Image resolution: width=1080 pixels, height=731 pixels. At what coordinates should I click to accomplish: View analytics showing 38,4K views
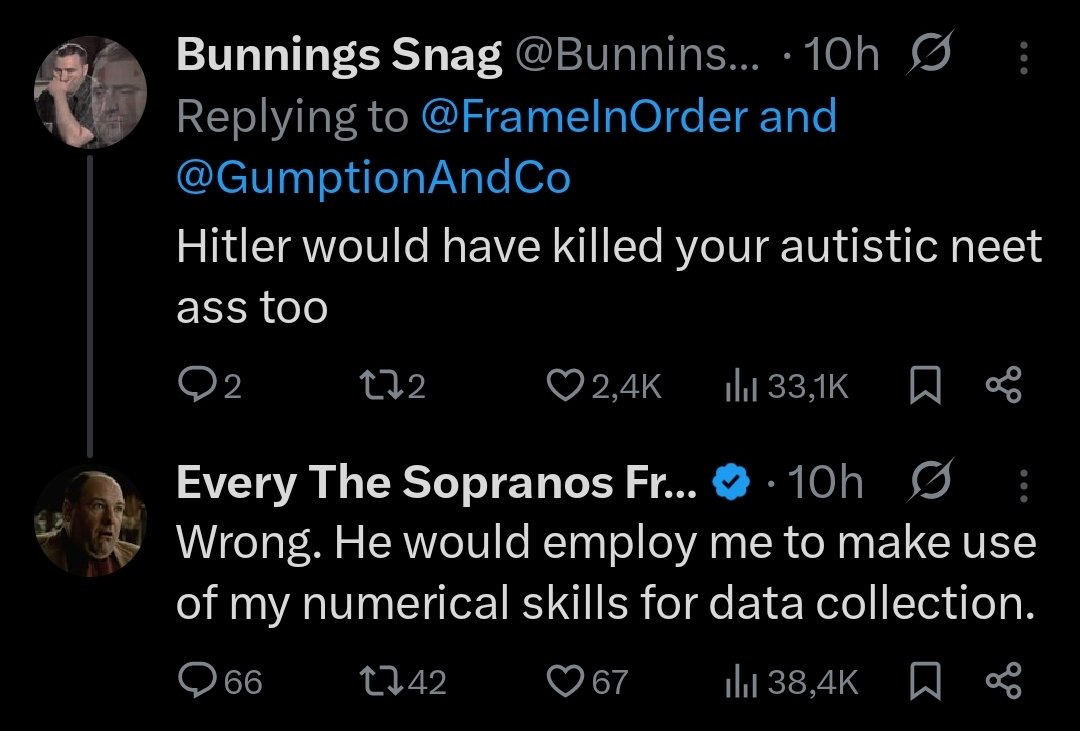737,682
